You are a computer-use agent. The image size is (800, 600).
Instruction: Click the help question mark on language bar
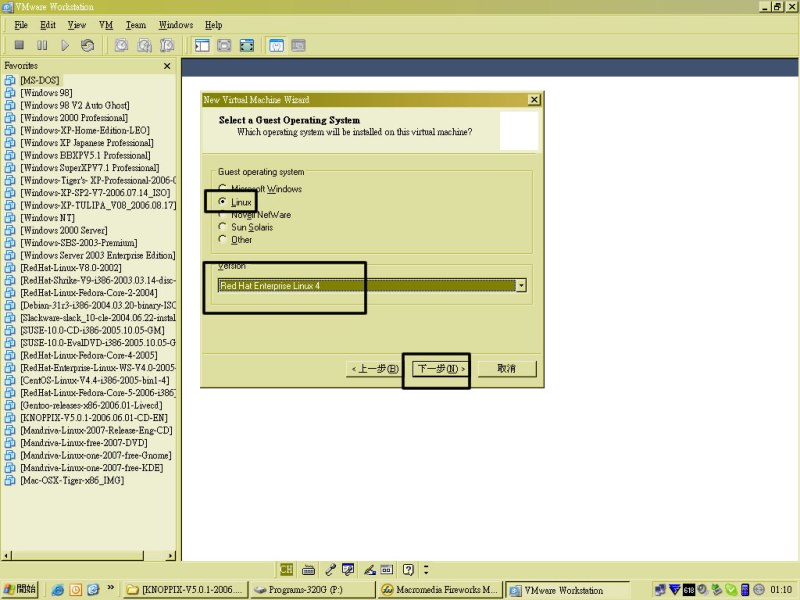click(408, 569)
